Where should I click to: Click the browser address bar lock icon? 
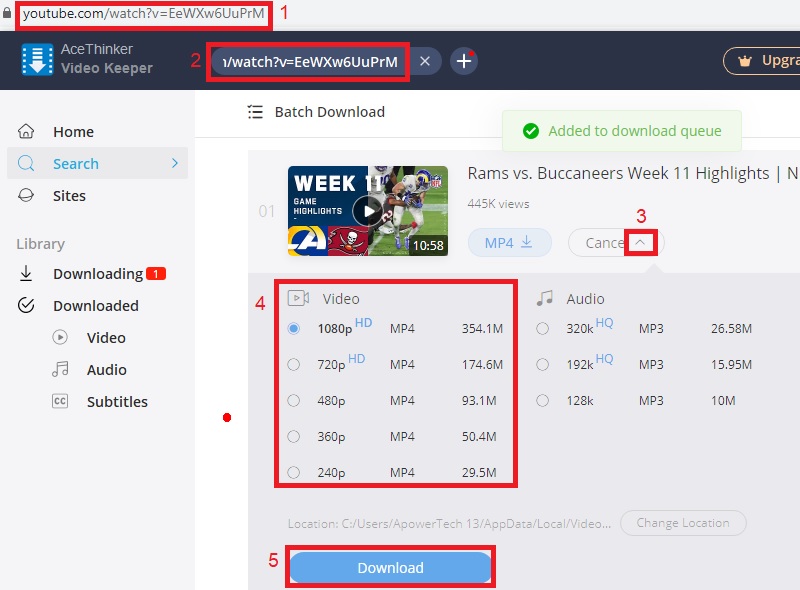click(7, 13)
